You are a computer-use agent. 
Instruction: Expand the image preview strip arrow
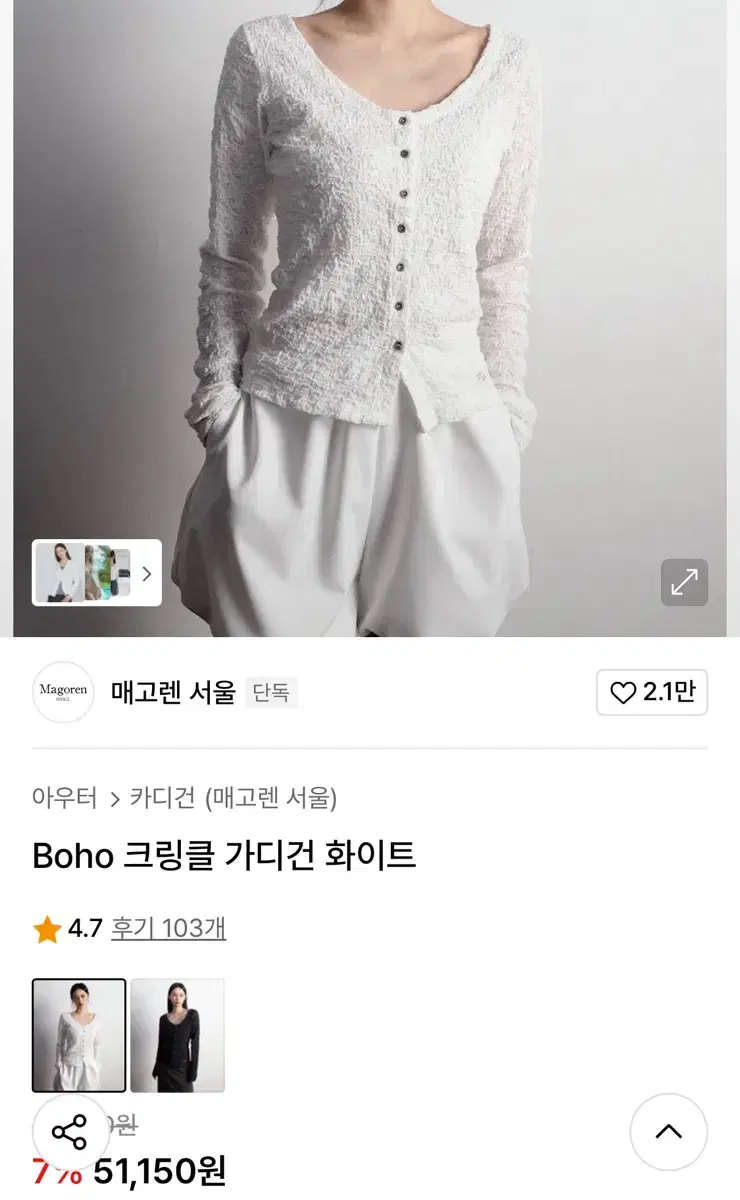[x=146, y=573]
